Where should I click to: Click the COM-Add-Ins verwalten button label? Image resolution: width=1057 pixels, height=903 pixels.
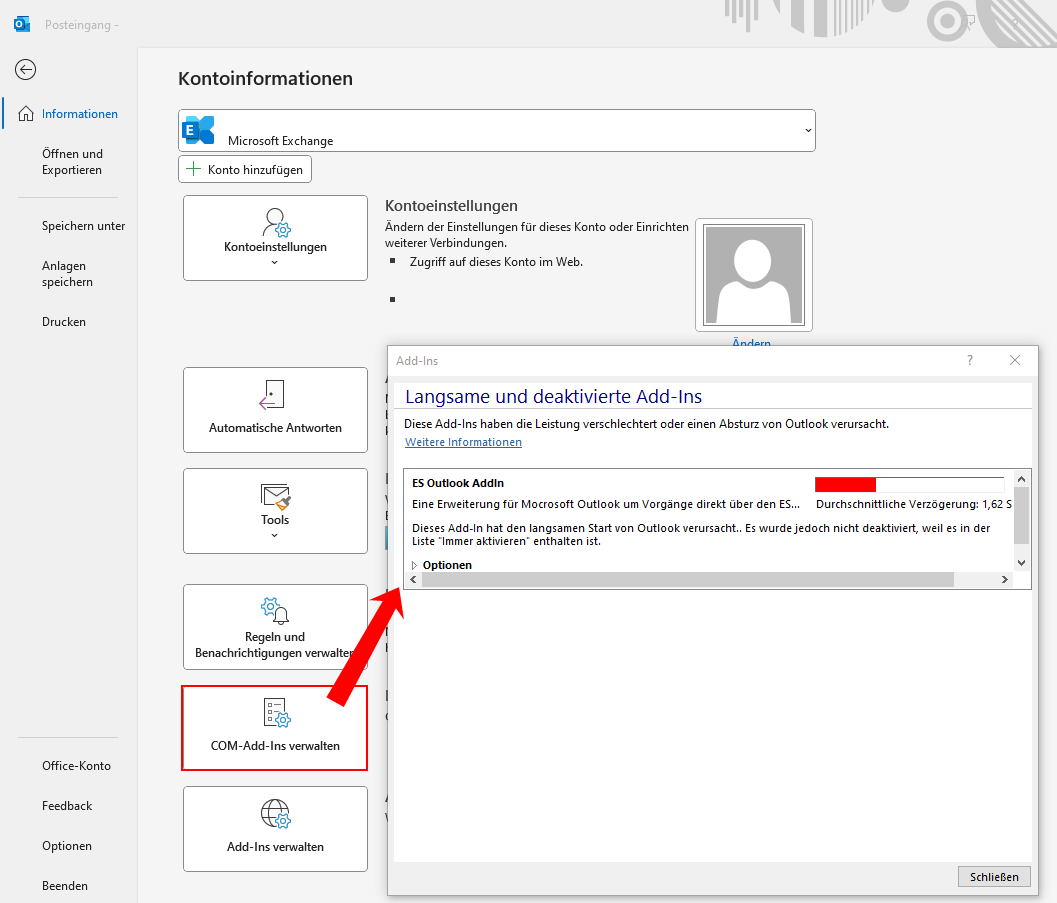tap(275, 746)
